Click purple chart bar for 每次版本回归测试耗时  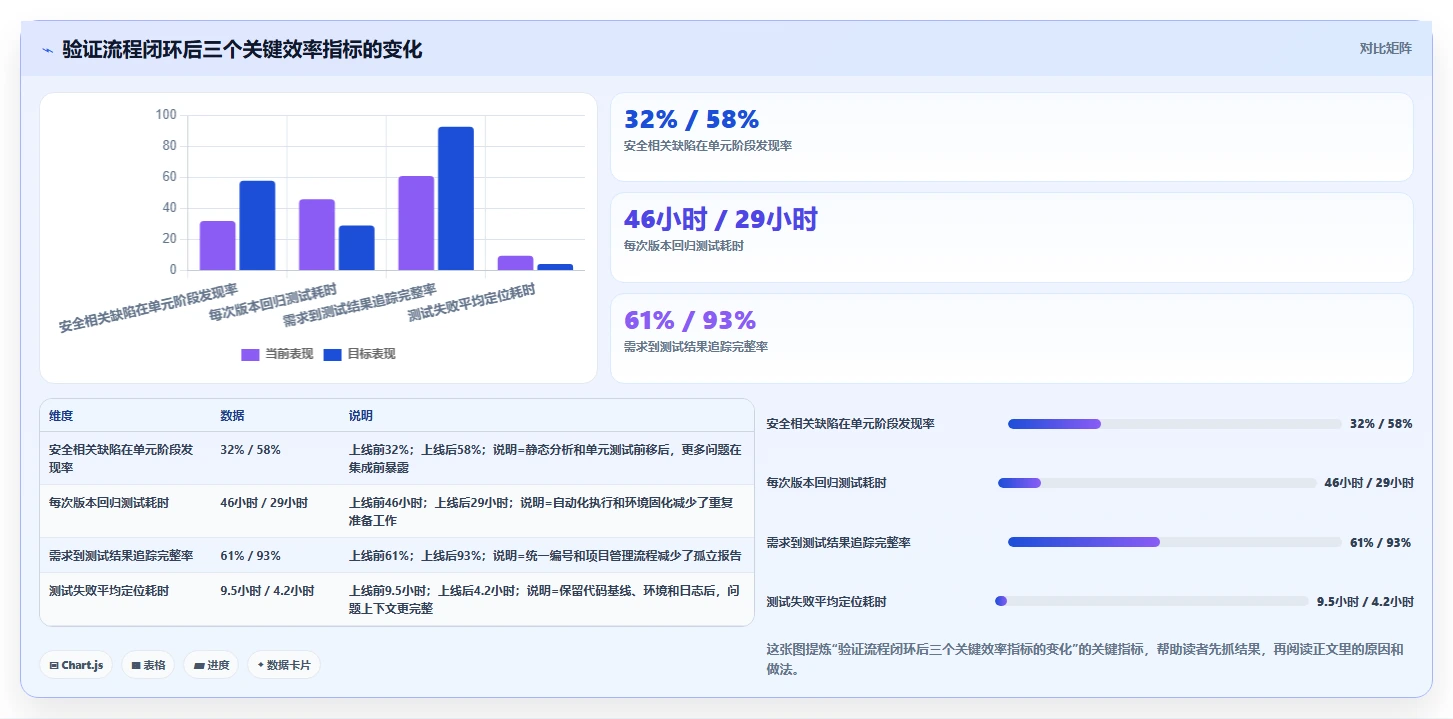click(317, 234)
